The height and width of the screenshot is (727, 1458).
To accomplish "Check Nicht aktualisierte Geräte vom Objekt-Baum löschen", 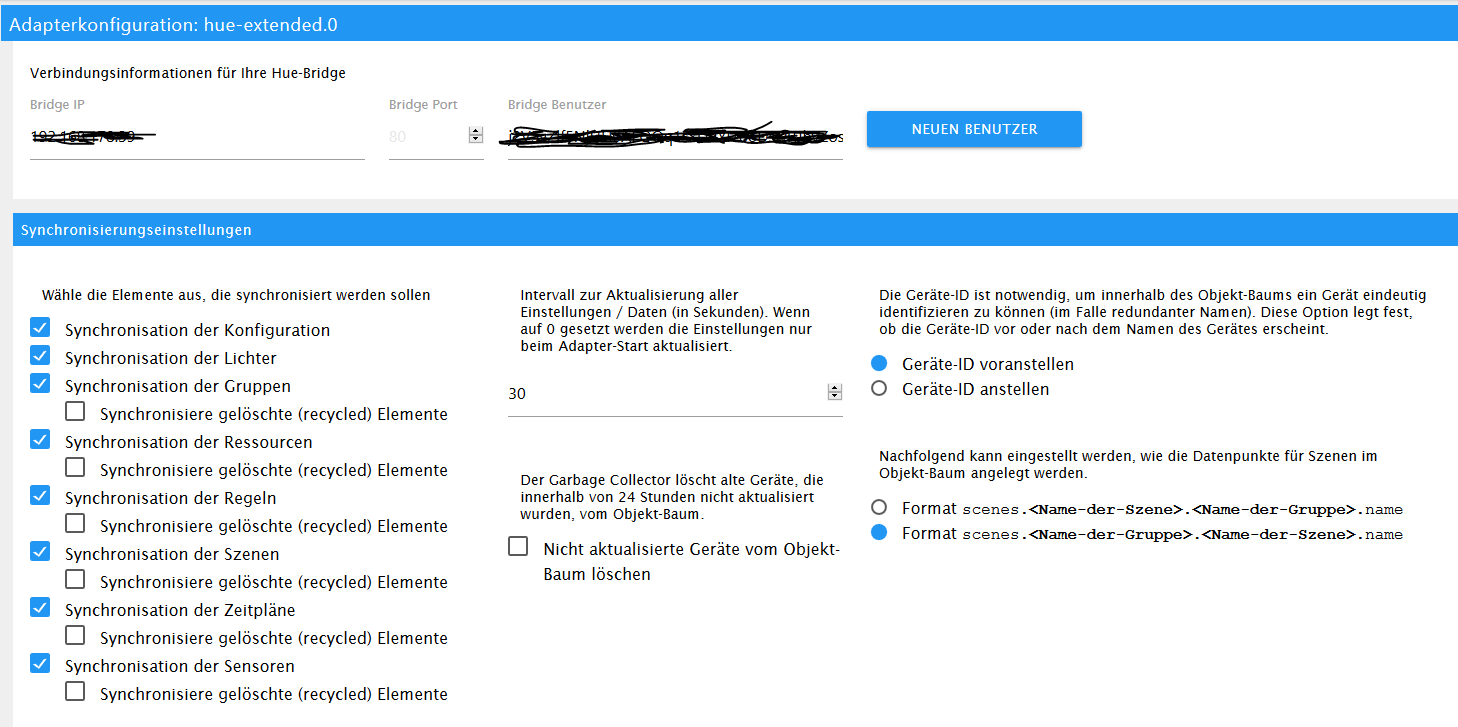I will tap(518, 547).
